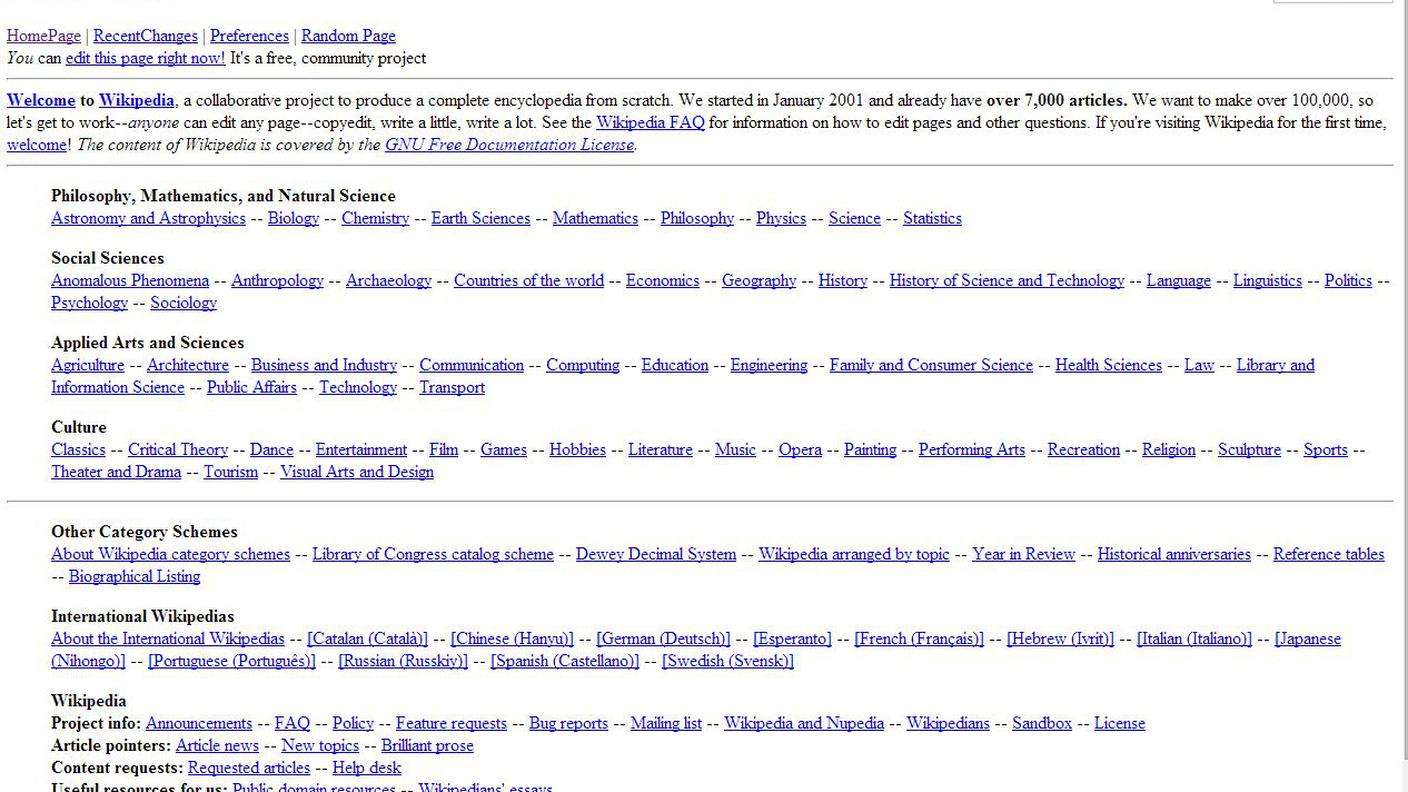
Task: Open the Classics link
Action: (x=78, y=450)
